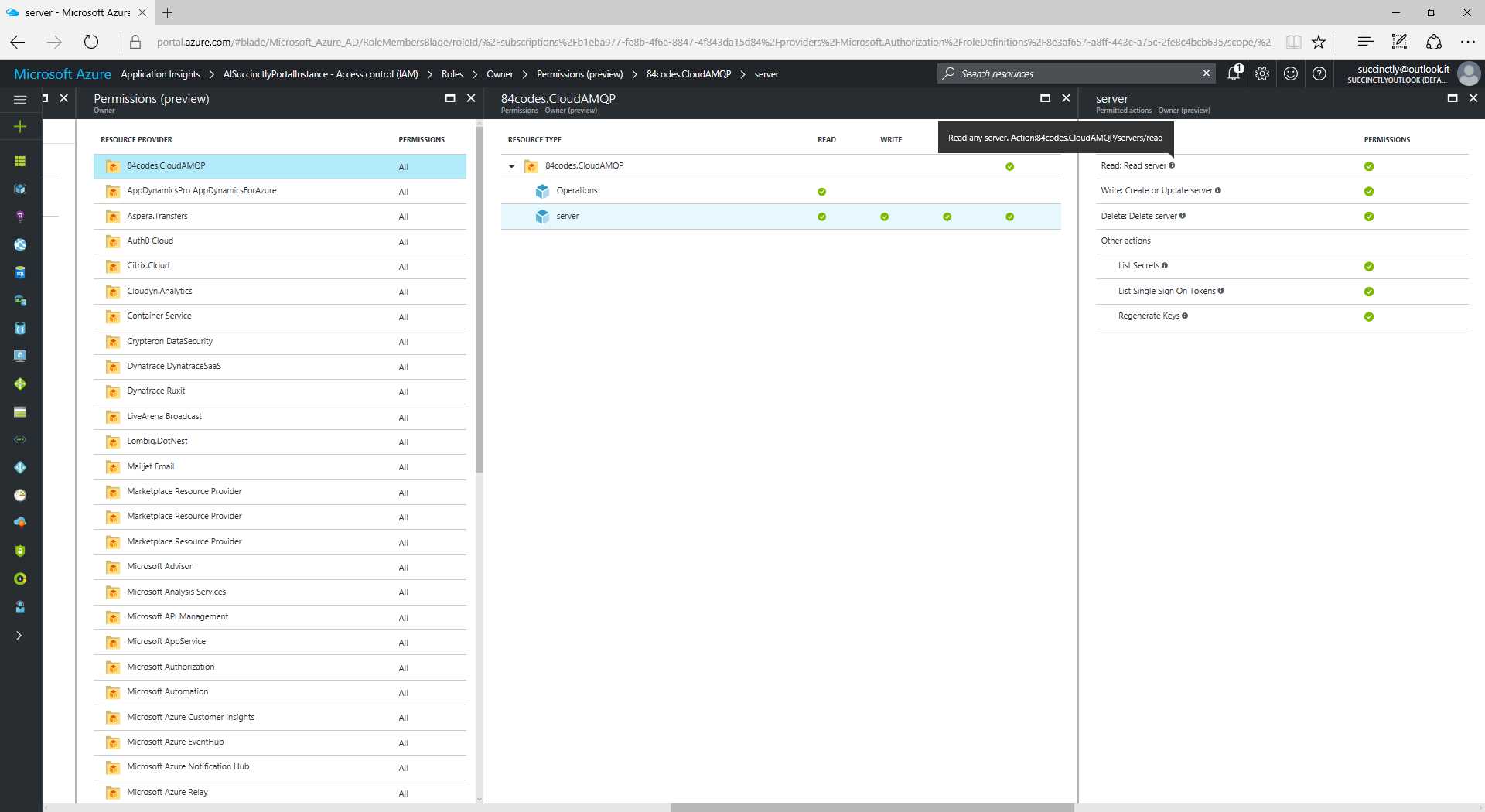Open Help and support person icon in sidebar

(20, 607)
